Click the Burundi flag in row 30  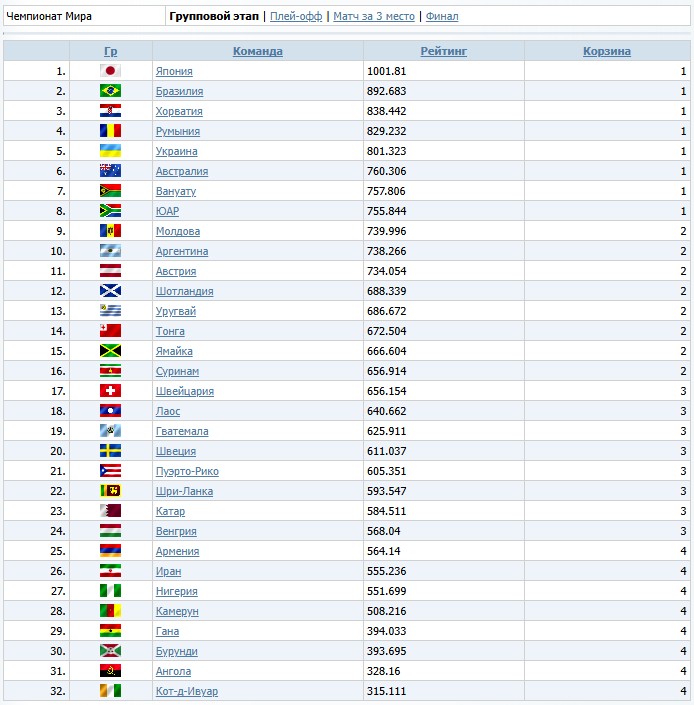tap(110, 651)
